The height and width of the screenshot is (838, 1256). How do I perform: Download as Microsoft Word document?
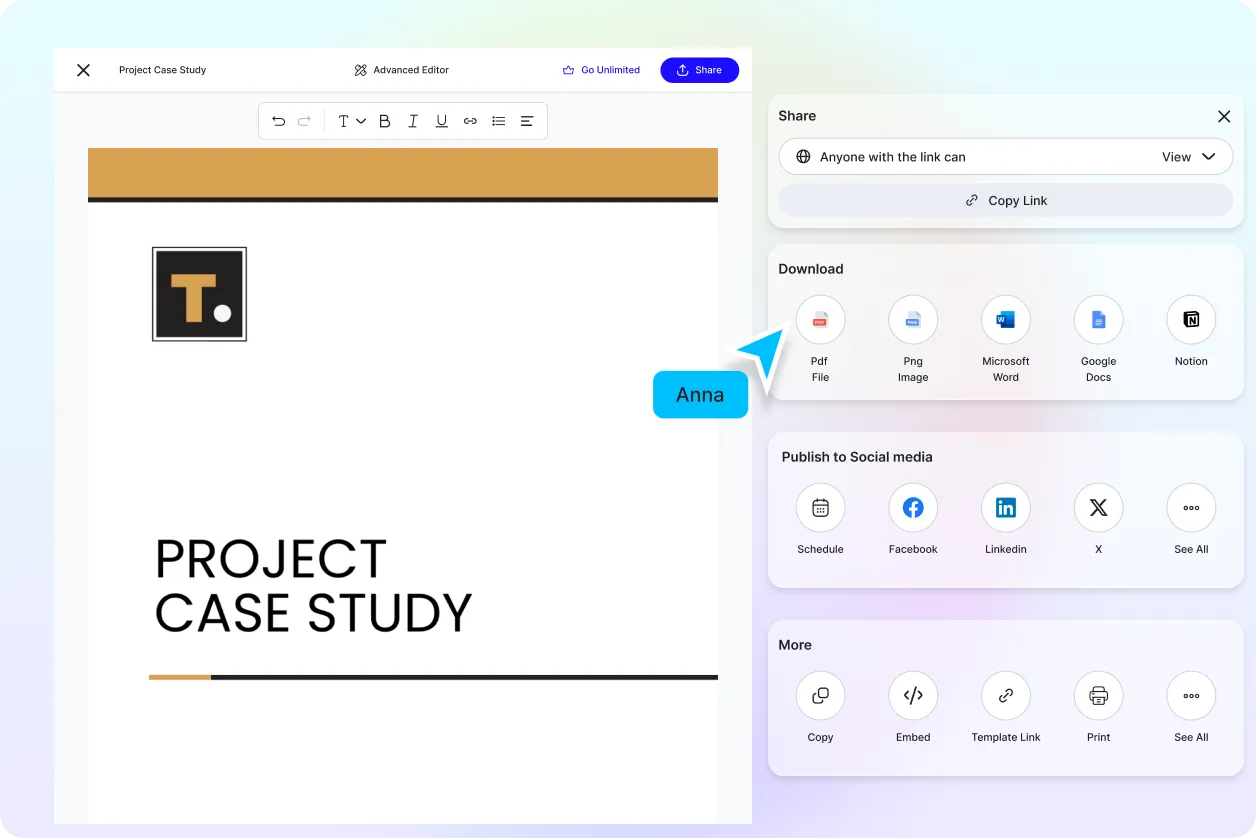pyautogui.click(x=1005, y=320)
